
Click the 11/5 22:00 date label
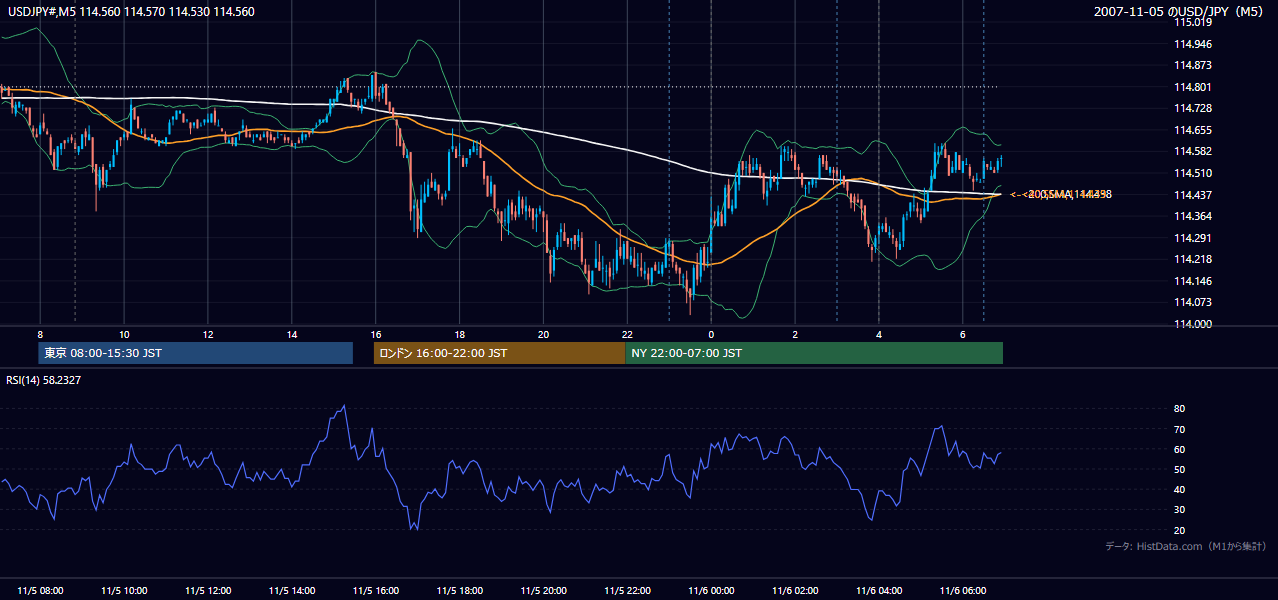[x=627, y=591]
